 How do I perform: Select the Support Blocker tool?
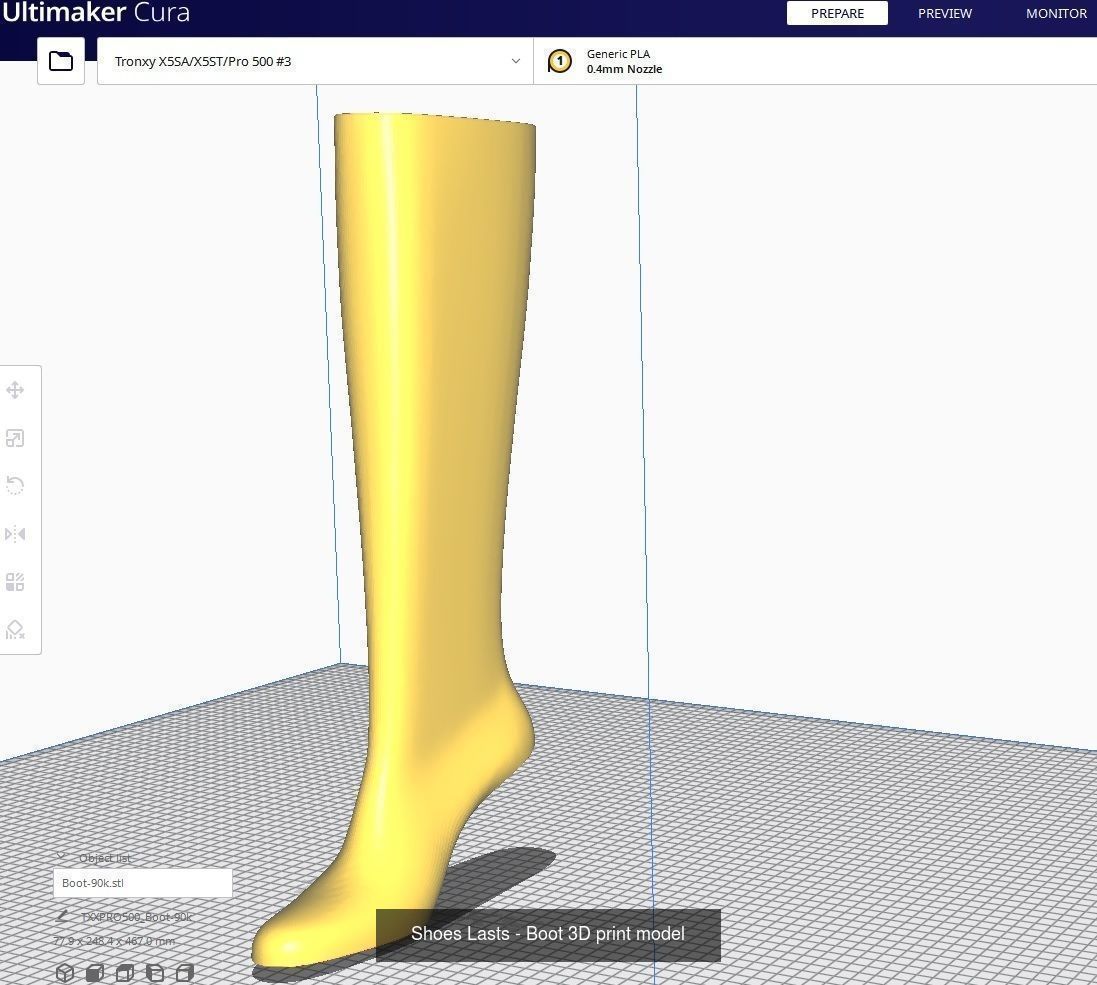pyautogui.click(x=15, y=630)
